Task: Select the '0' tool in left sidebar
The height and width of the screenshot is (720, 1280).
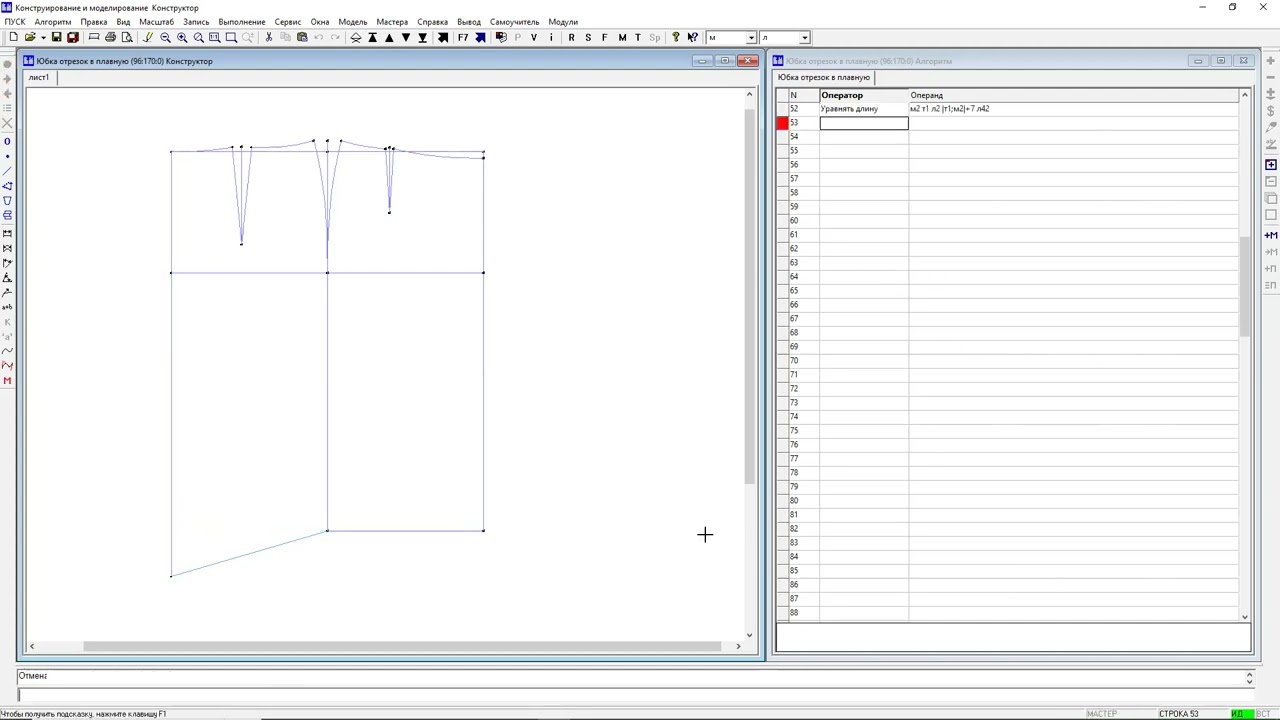Action: 7,141
